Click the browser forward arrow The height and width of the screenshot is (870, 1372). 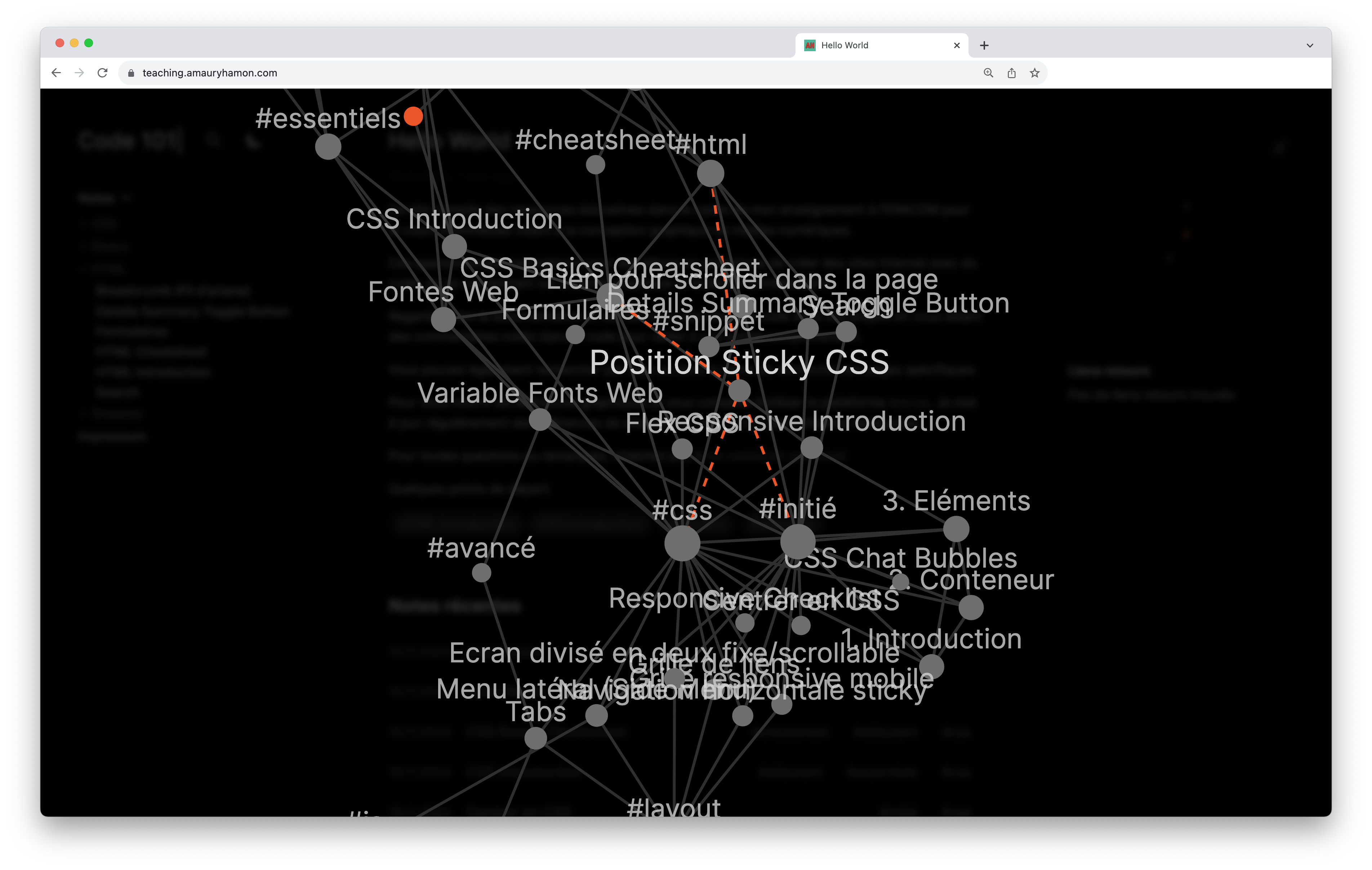coord(79,73)
